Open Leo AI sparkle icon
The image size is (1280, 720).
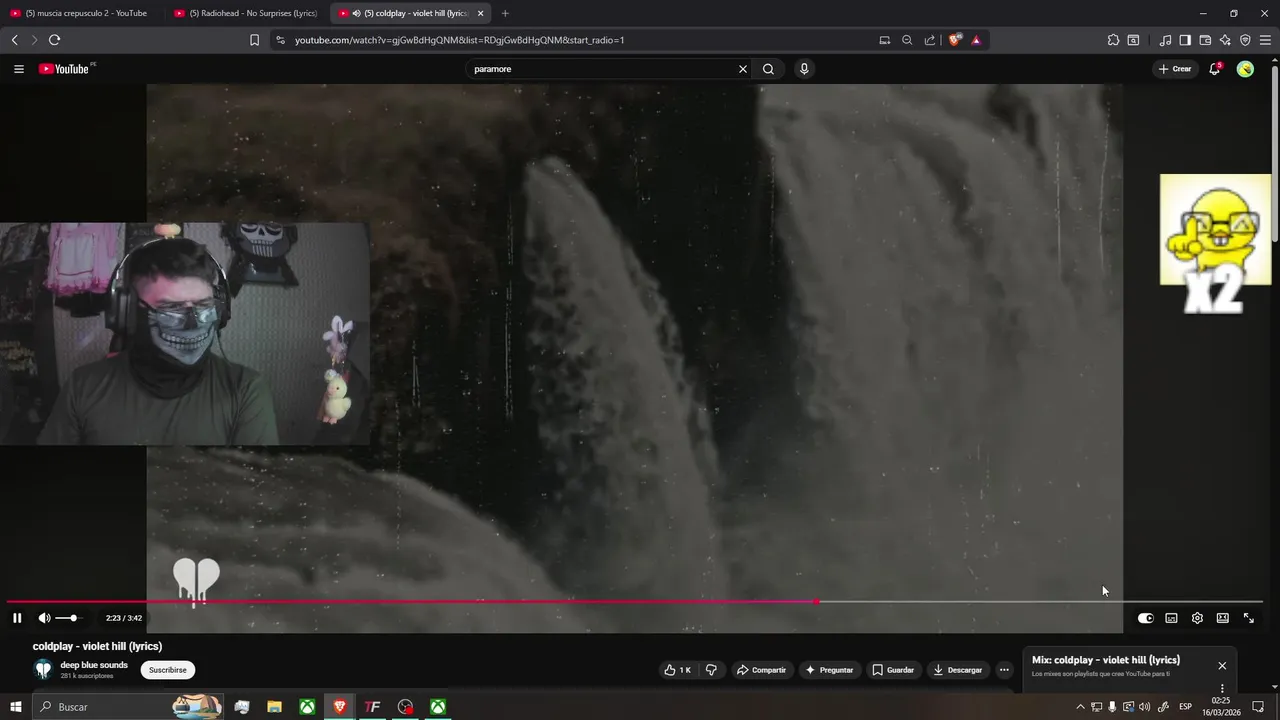coord(1225,40)
